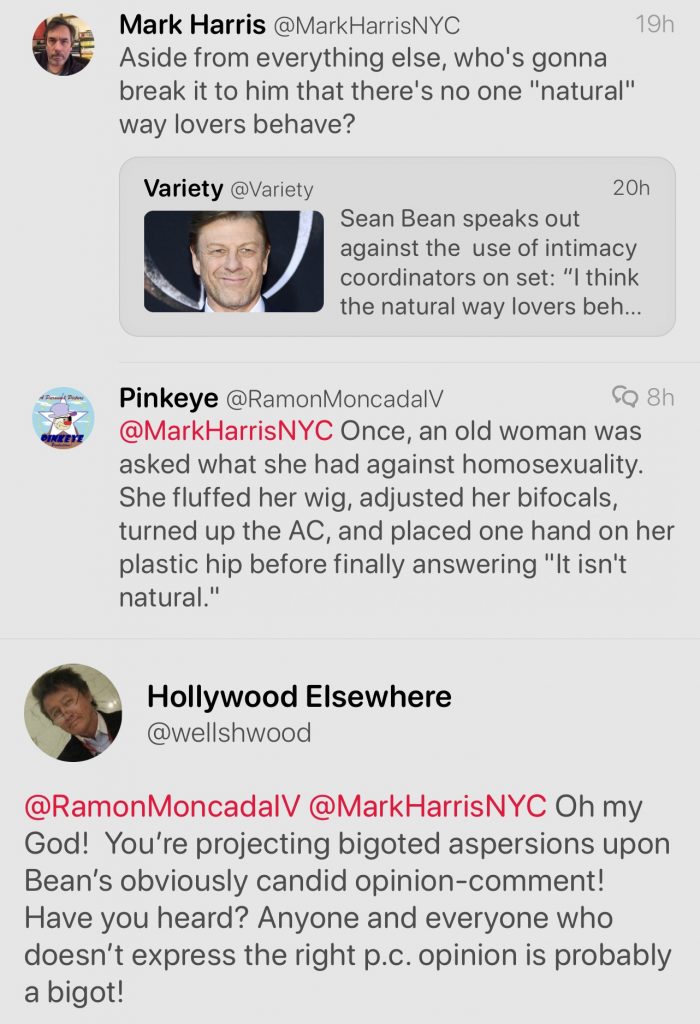Viewport: 700px width, 1024px height.
Task: Select the Variety account name in quoted tweet
Action: click(x=182, y=188)
